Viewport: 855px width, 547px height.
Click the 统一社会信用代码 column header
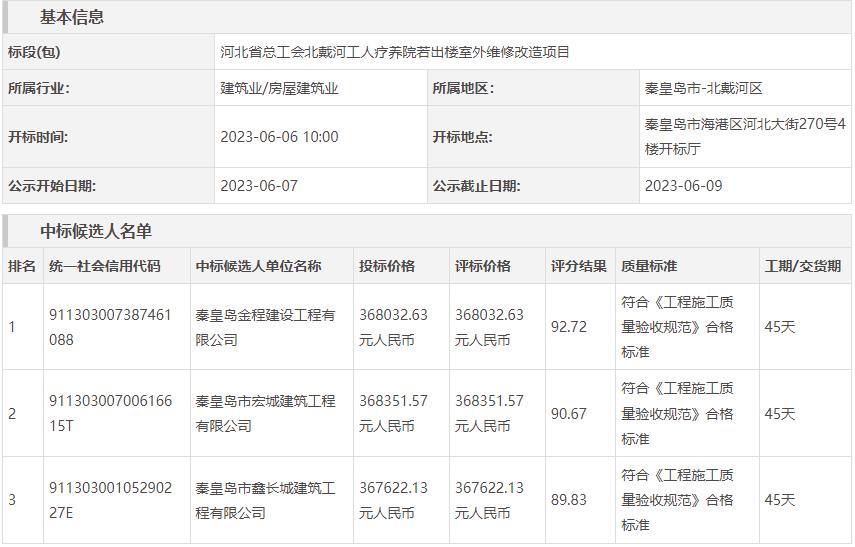[x=104, y=266]
